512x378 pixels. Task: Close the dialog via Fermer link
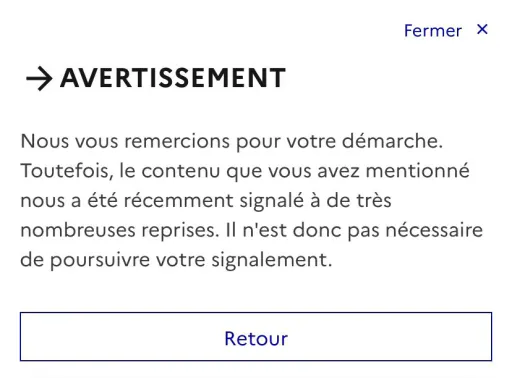point(446,30)
